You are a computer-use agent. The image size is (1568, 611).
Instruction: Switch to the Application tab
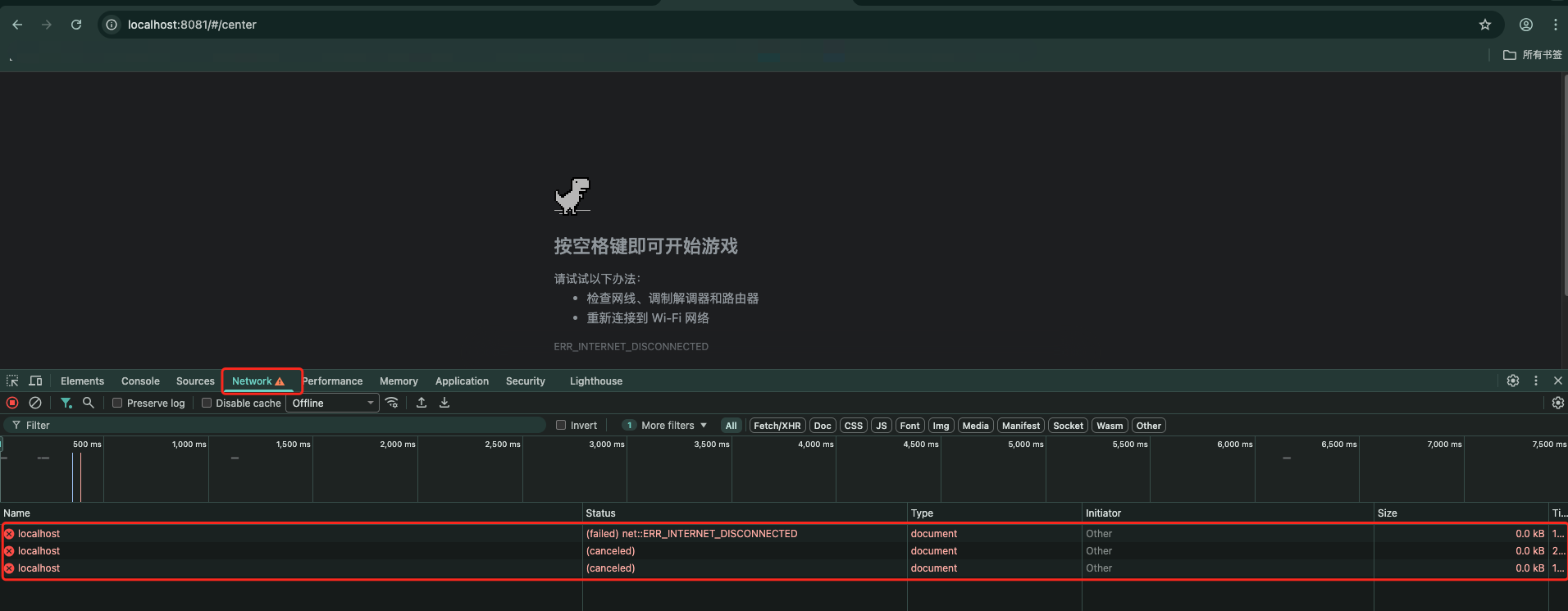pyautogui.click(x=462, y=381)
